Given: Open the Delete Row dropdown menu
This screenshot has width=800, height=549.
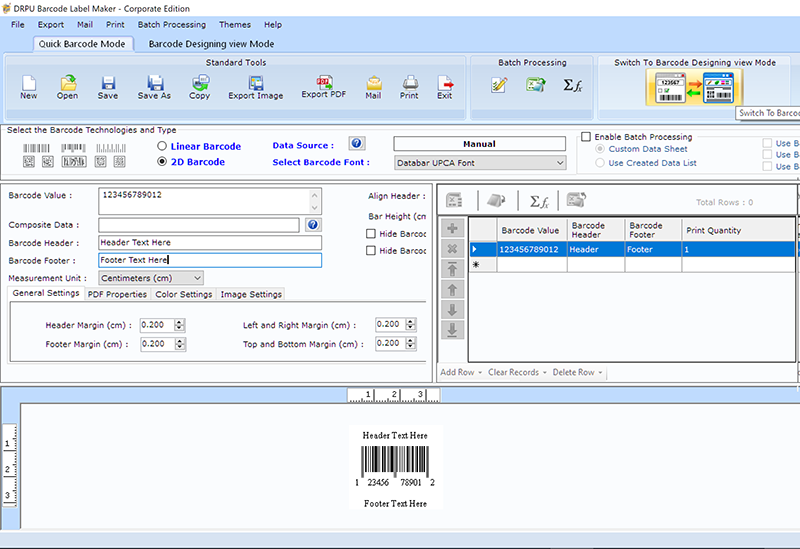Looking at the screenshot, I should [577, 372].
